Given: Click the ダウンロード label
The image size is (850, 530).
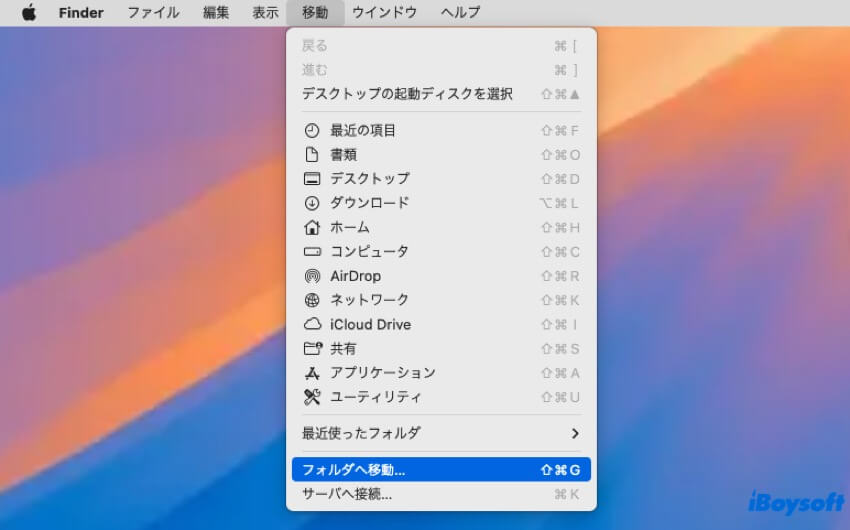Looking at the screenshot, I should (369, 203).
